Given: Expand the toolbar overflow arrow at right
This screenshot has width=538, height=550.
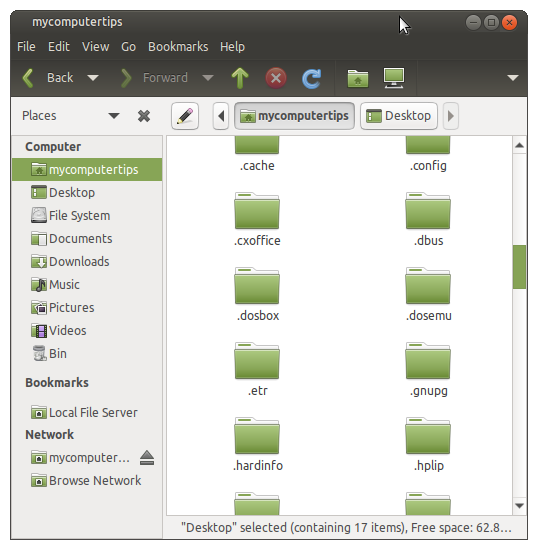Looking at the screenshot, I should pyautogui.click(x=513, y=78).
